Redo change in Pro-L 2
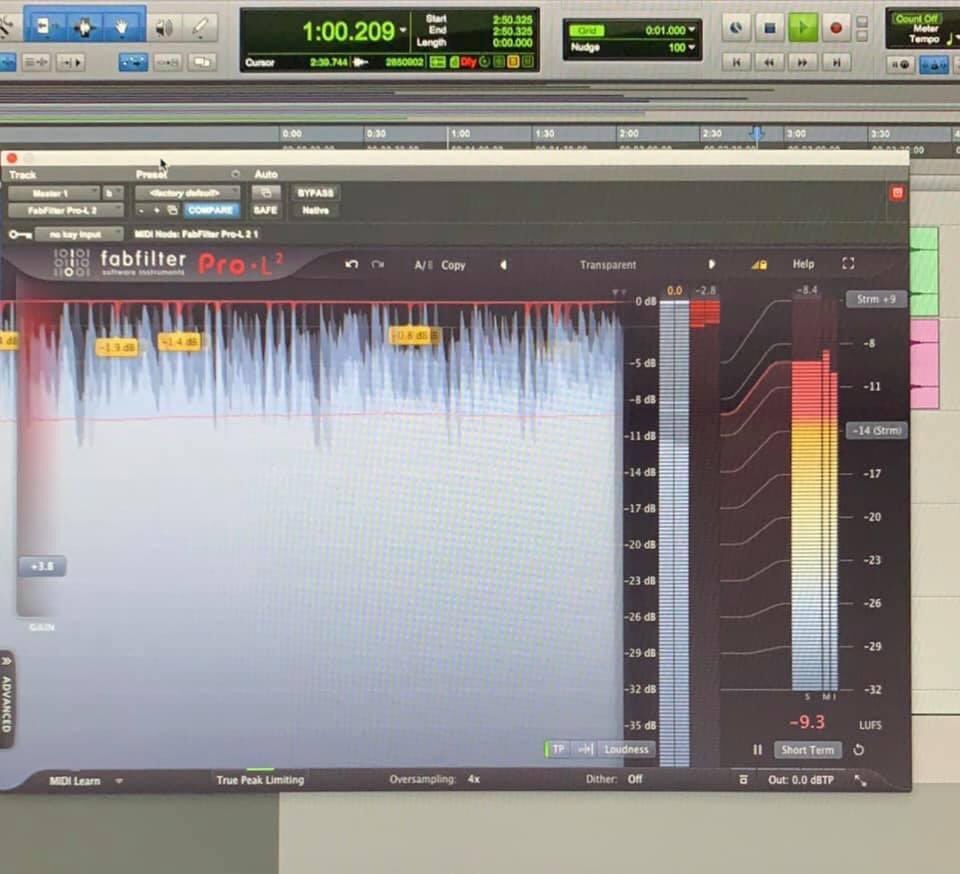 pyautogui.click(x=378, y=264)
